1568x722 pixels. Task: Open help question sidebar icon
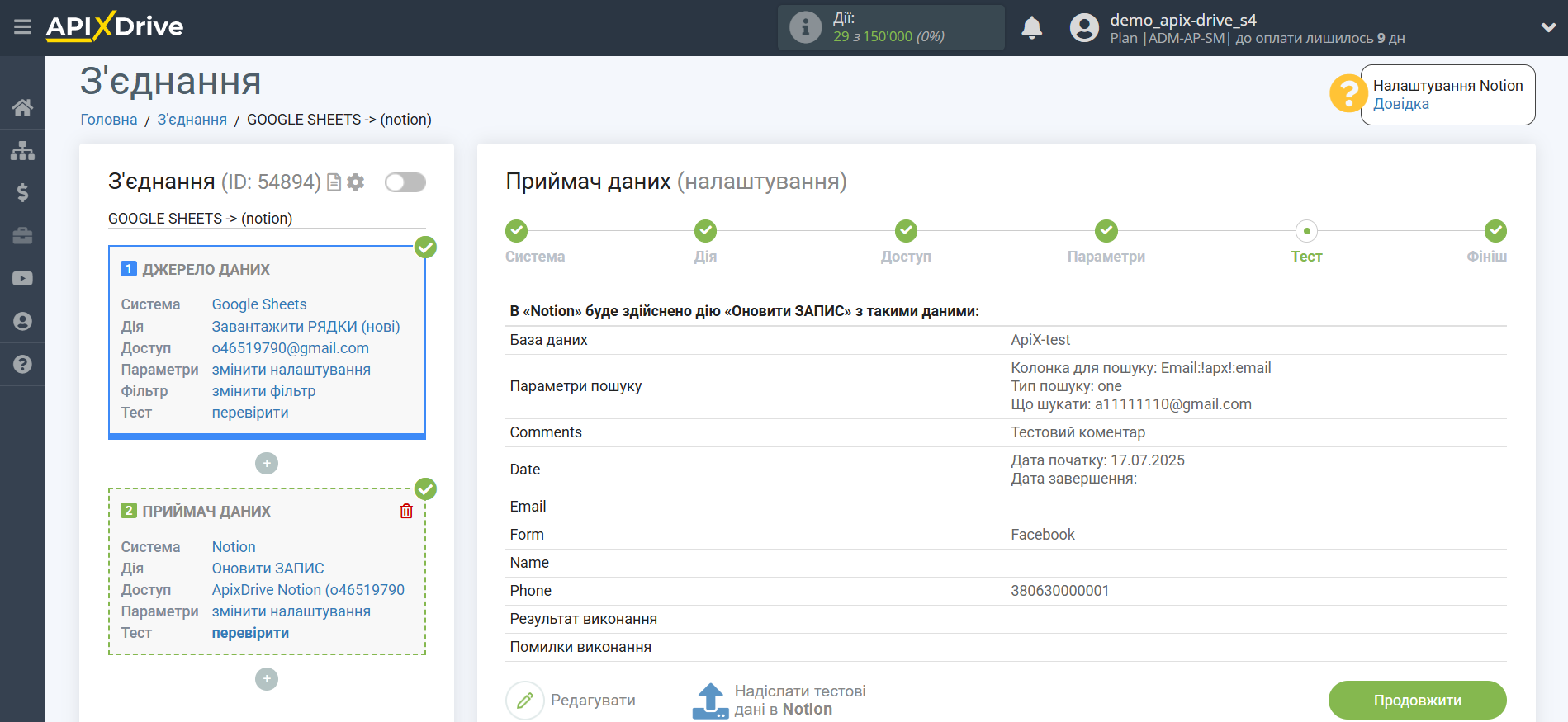click(x=22, y=365)
